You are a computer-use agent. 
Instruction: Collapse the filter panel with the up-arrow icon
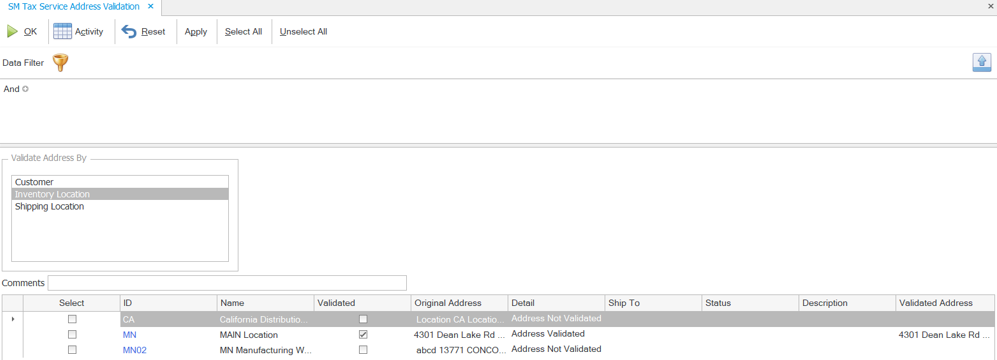coord(982,62)
